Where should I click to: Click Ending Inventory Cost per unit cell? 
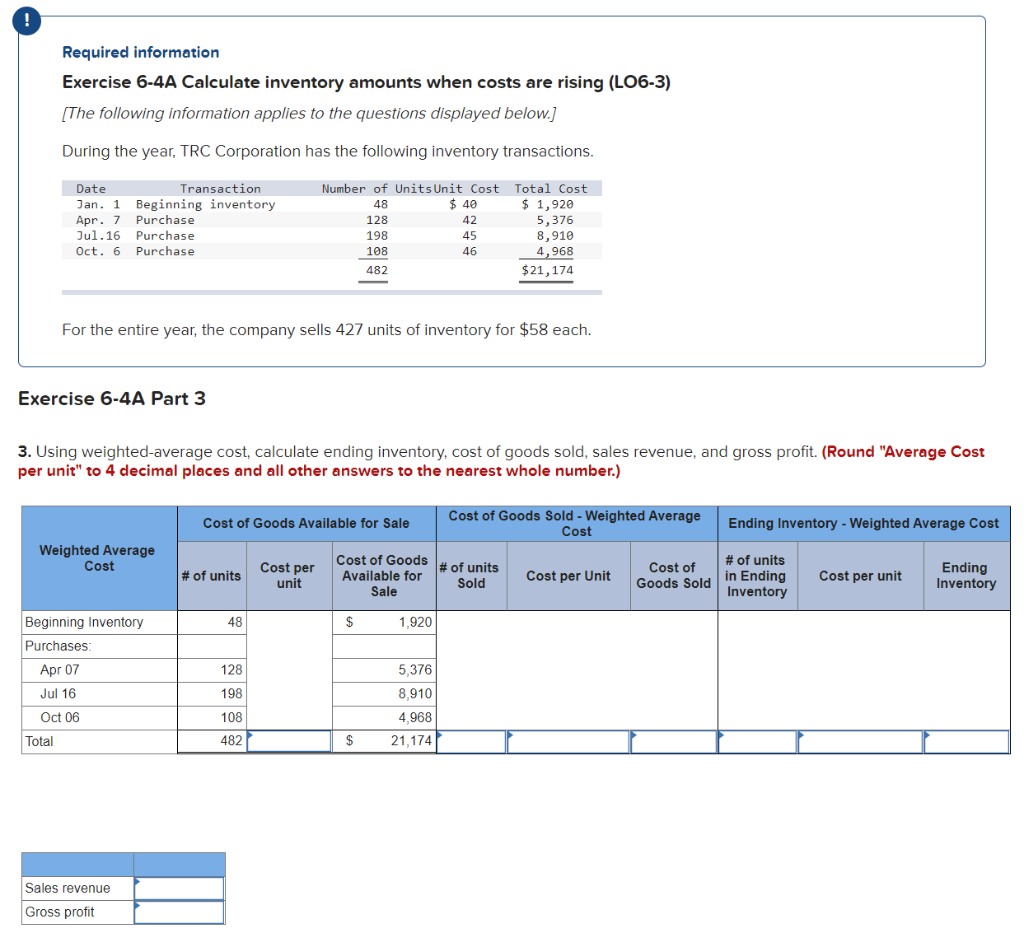(x=860, y=741)
